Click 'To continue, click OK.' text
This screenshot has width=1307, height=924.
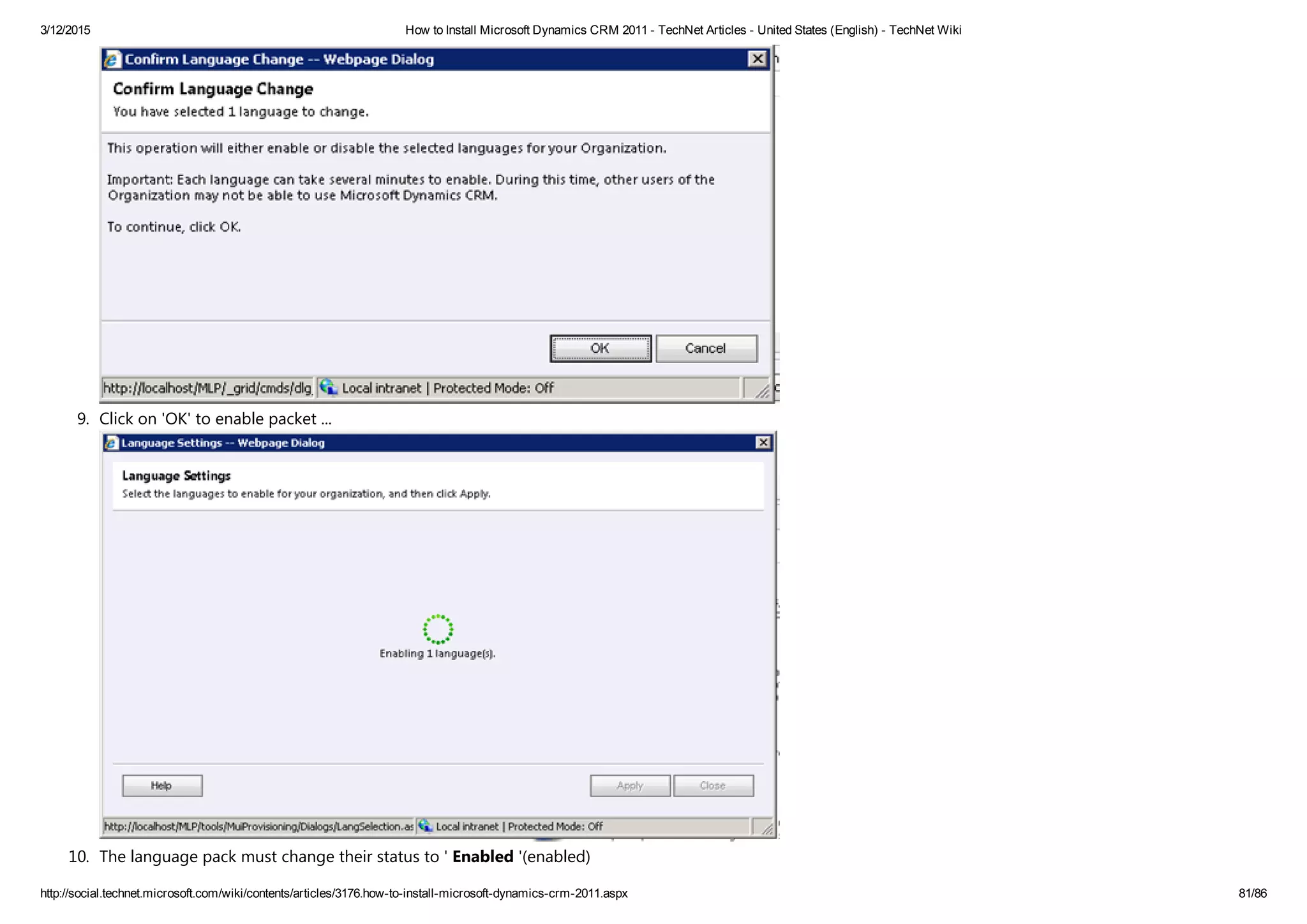point(174,227)
